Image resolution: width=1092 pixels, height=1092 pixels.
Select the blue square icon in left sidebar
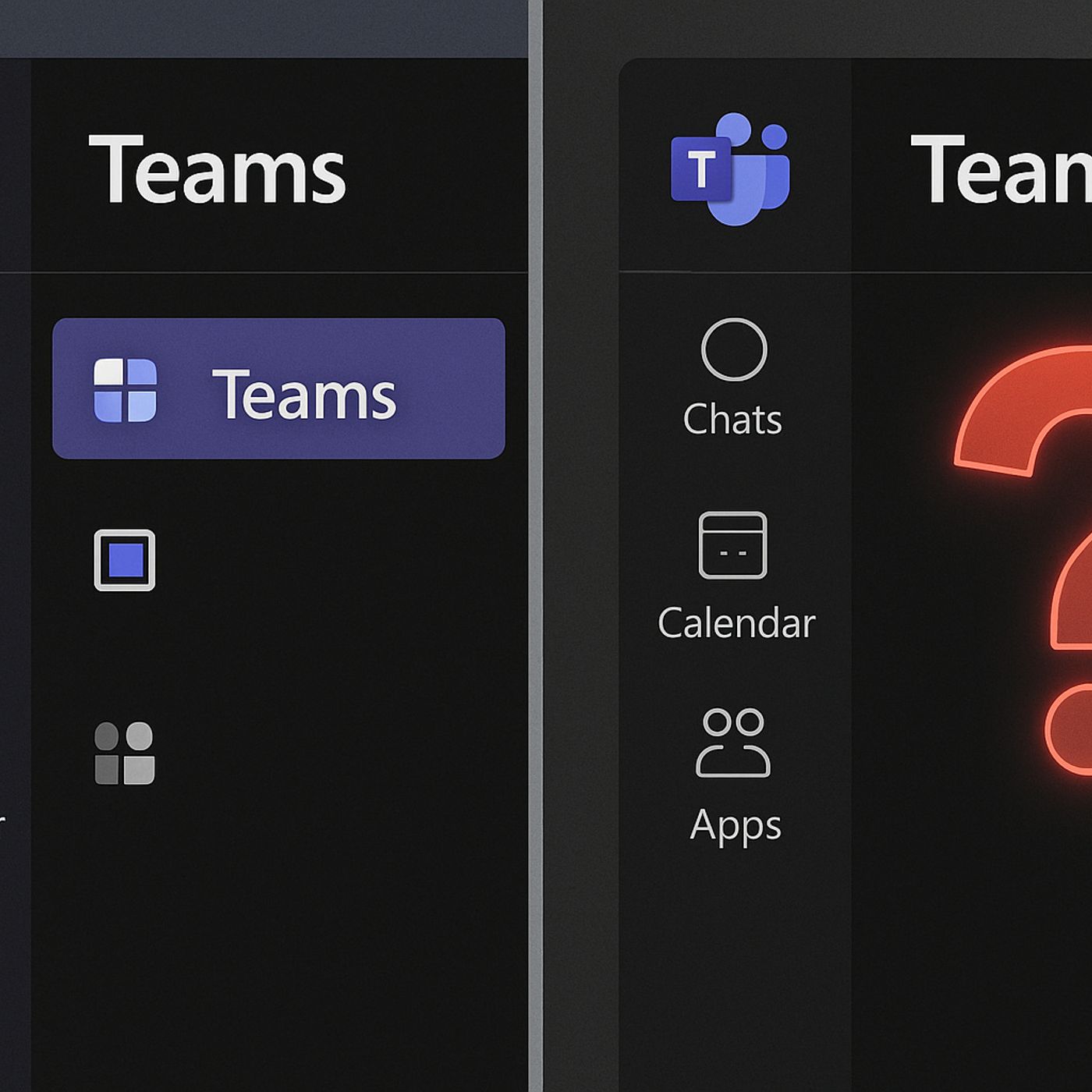(125, 560)
